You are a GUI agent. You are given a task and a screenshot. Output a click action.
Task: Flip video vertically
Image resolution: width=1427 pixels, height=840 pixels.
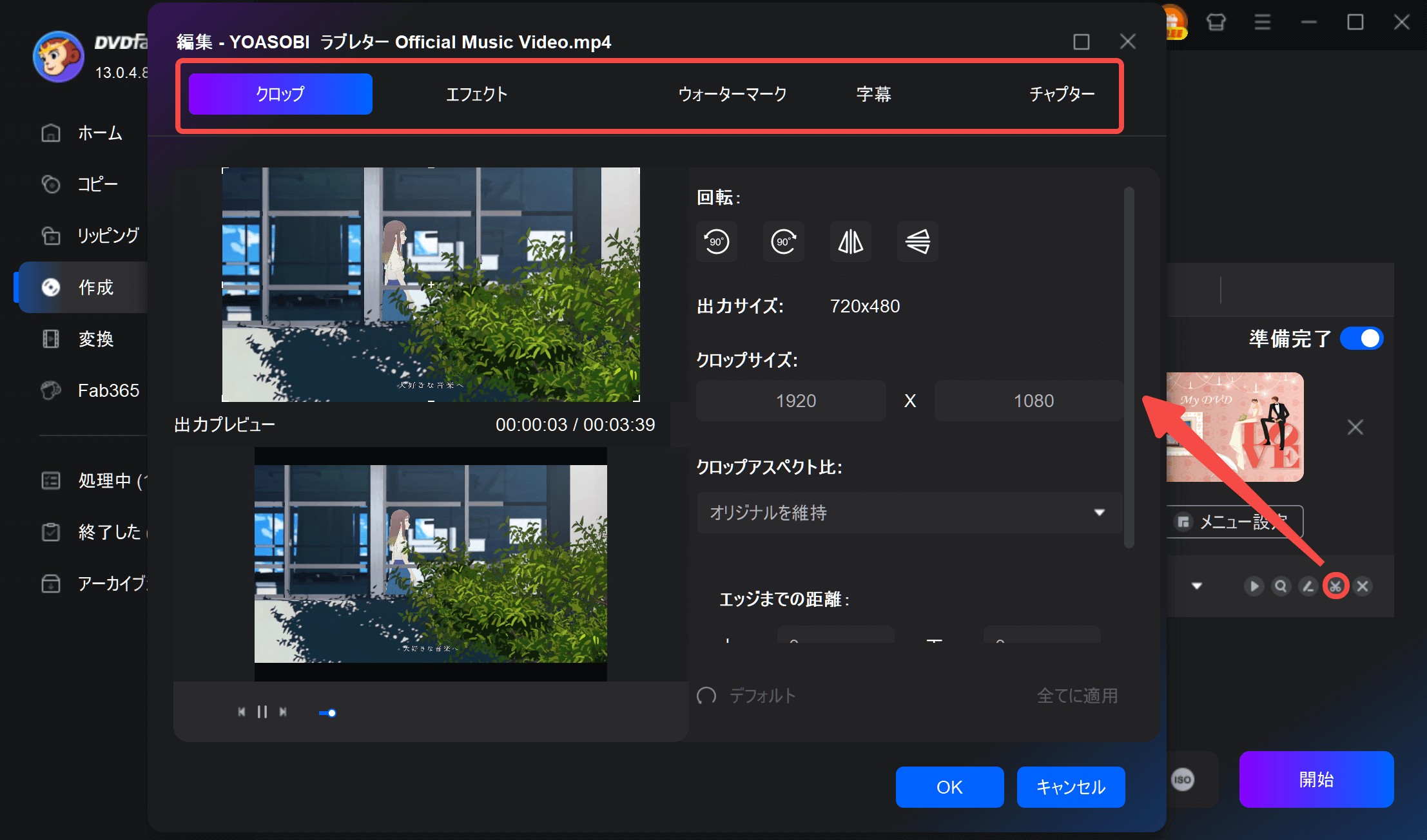pos(917,242)
